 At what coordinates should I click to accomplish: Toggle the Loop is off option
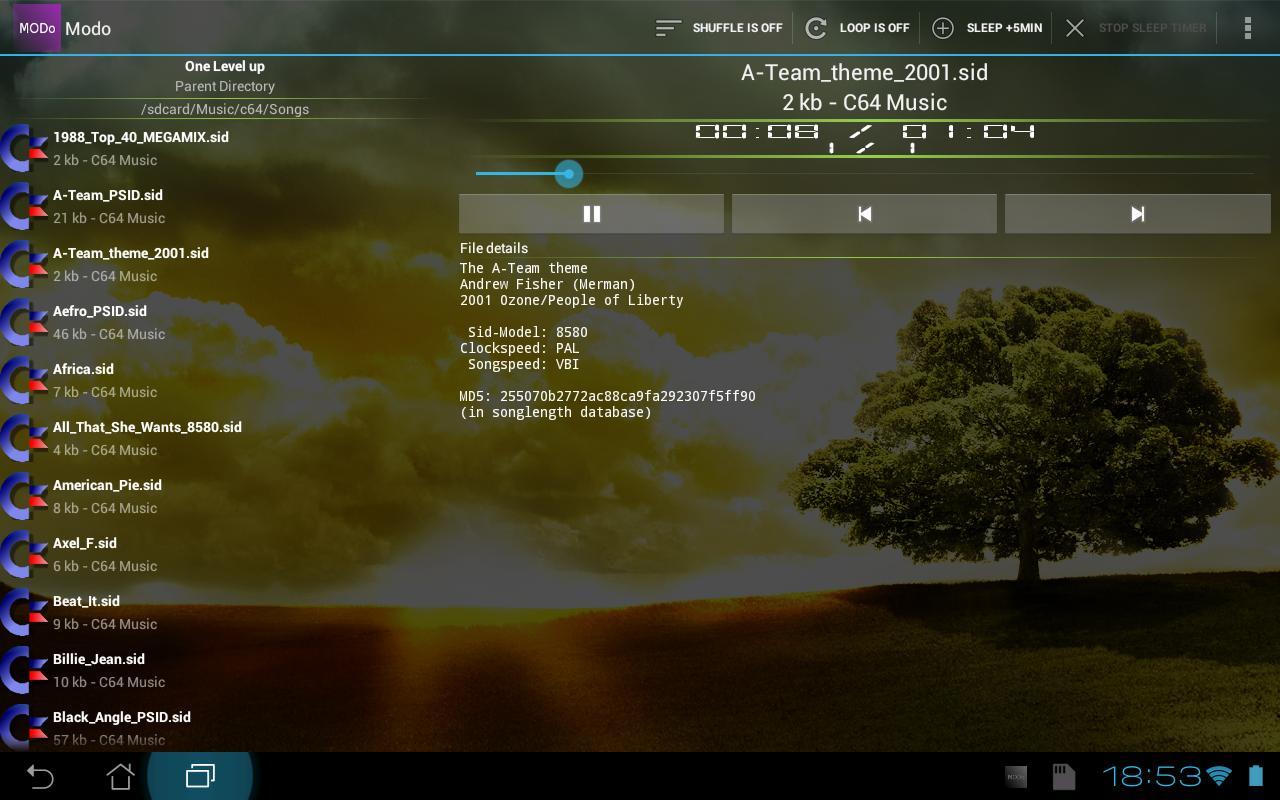(858, 28)
